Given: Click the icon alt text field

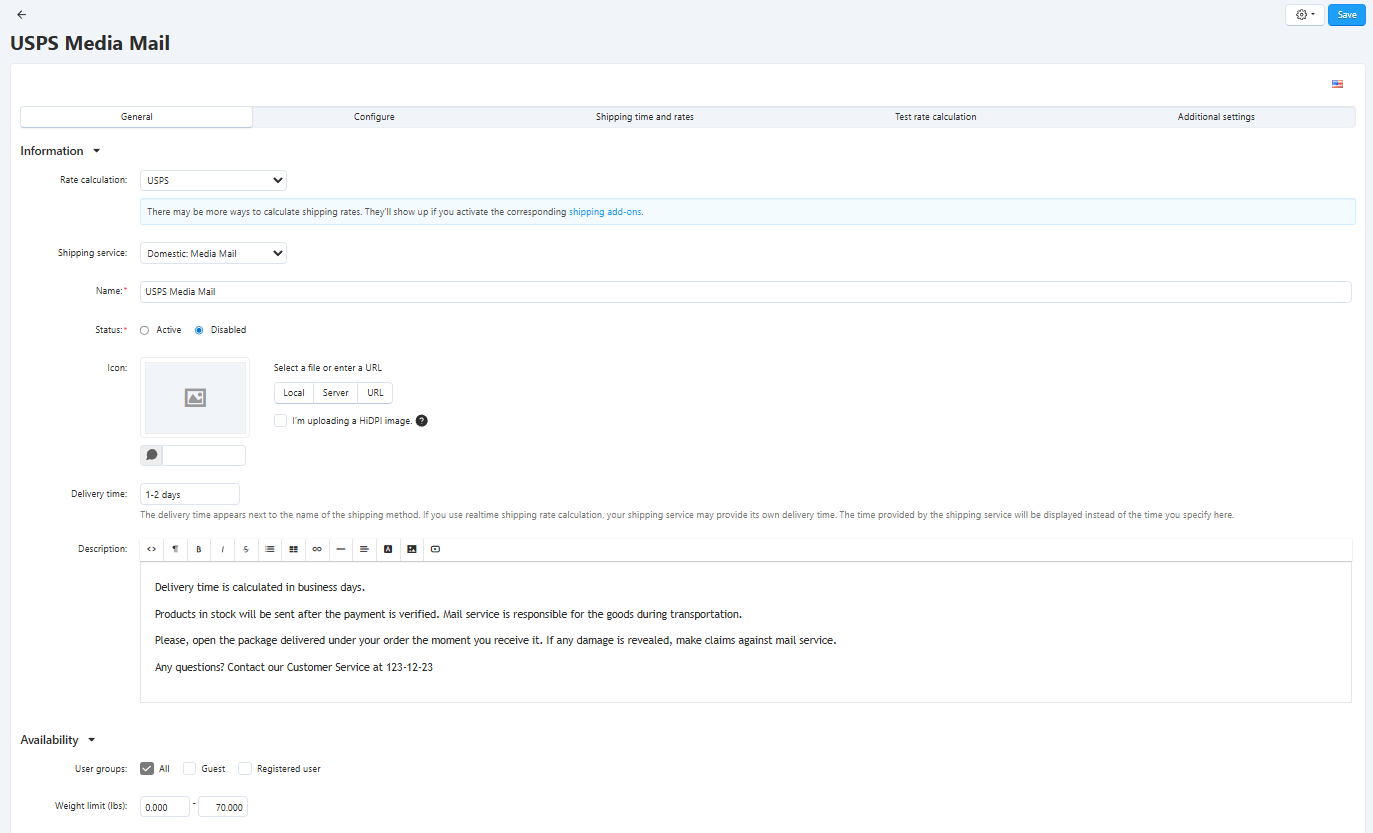Looking at the screenshot, I should tap(204, 455).
